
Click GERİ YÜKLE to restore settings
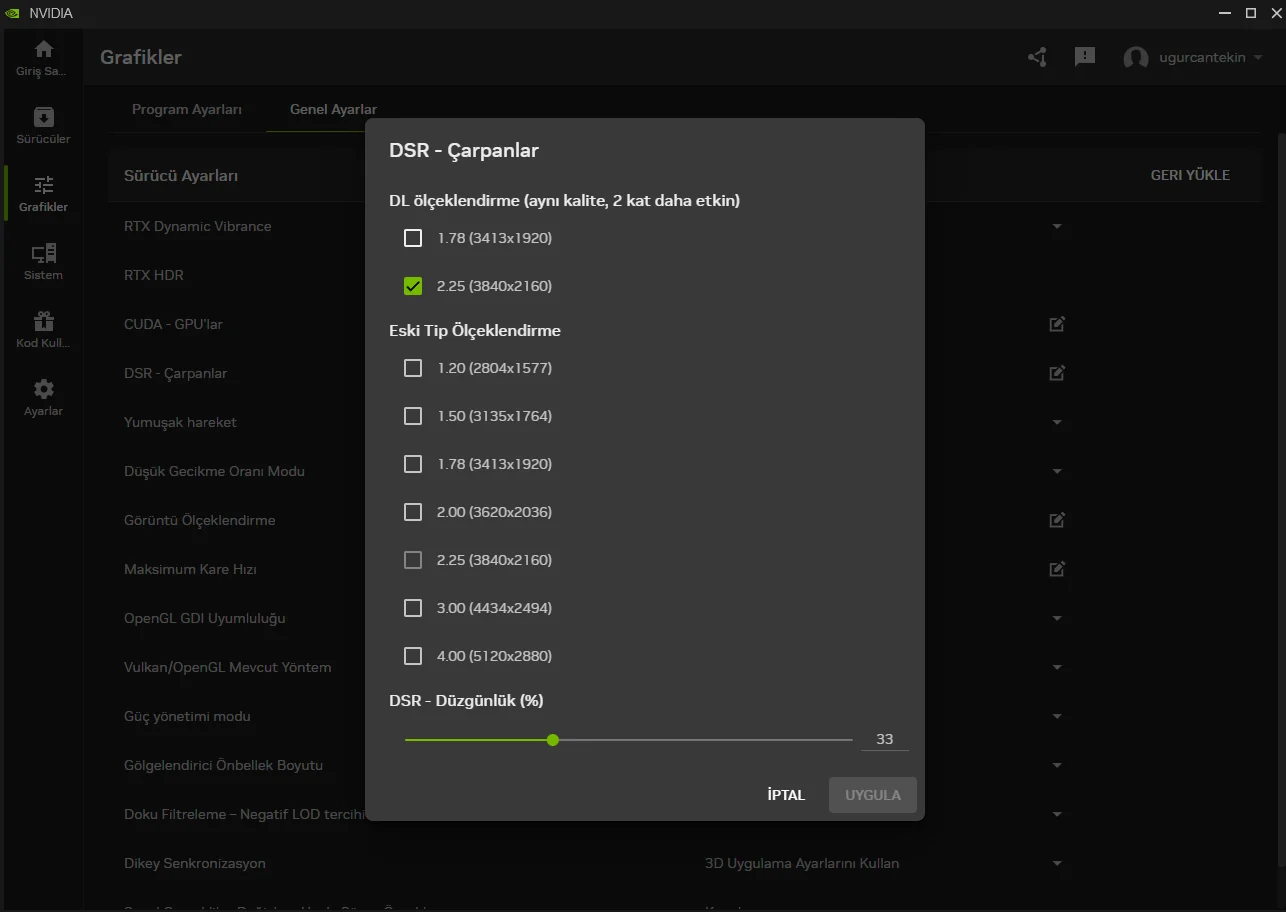[1190, 175]
